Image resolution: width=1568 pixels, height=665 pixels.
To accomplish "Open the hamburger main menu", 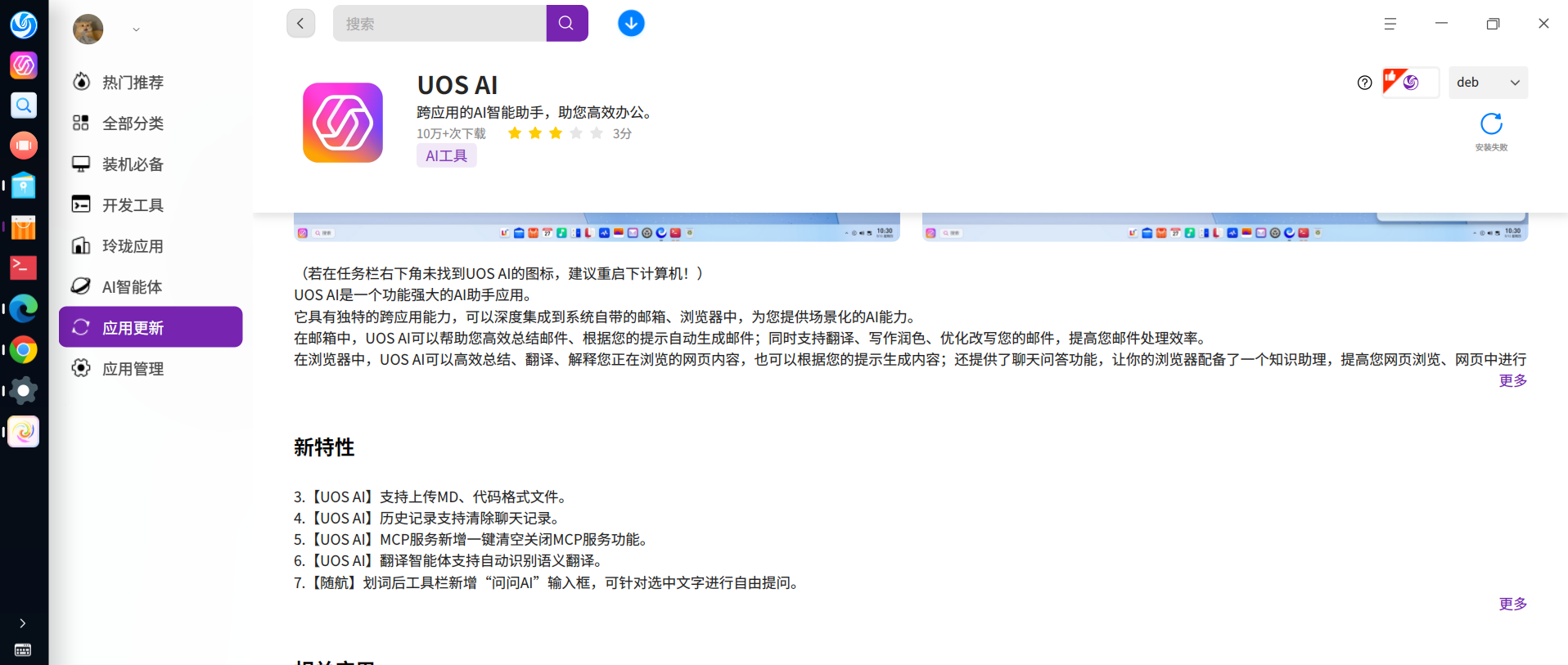I will (x=1390, y=24).
